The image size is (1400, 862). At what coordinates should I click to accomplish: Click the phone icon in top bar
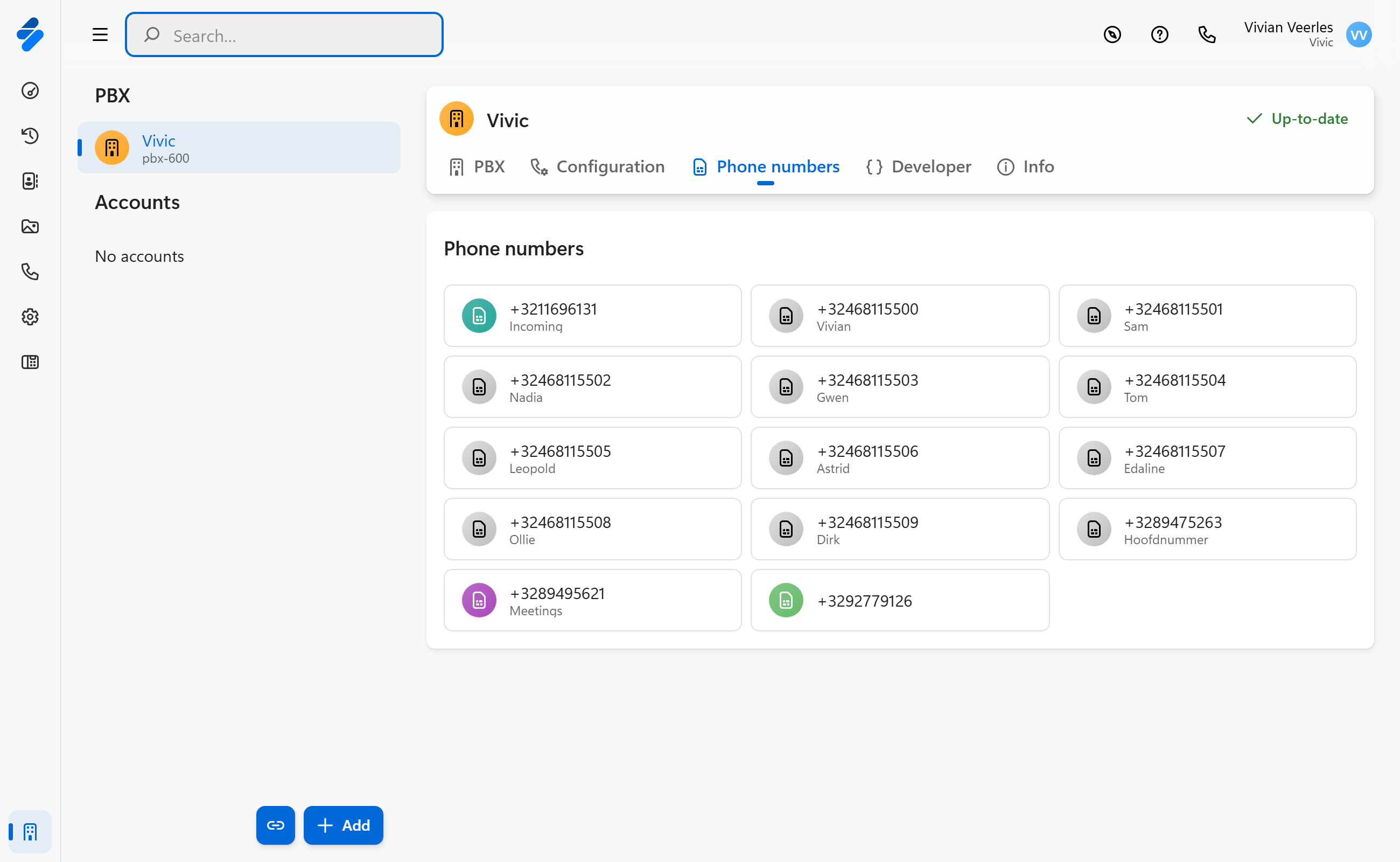pyautogui.click(x=1206, y=35)
